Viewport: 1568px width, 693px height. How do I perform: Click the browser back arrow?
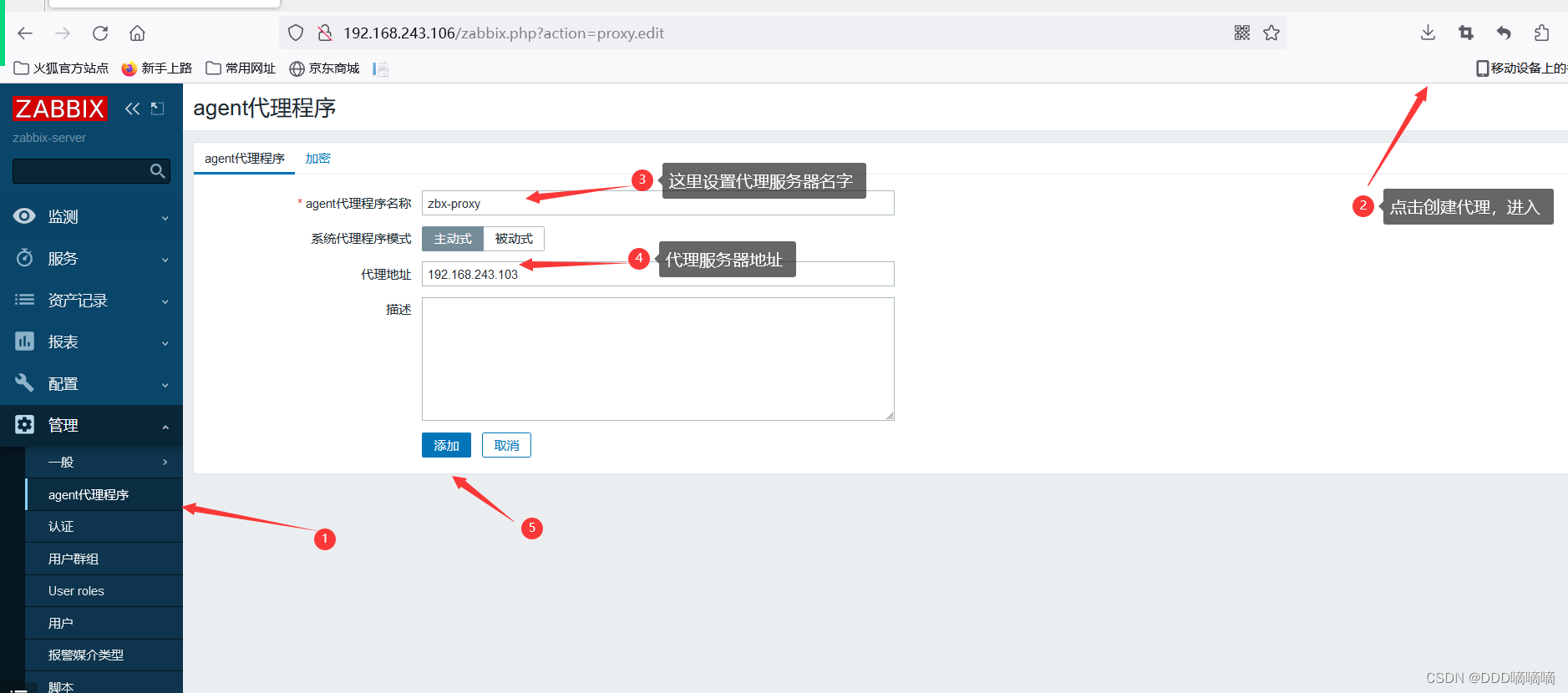25,33
